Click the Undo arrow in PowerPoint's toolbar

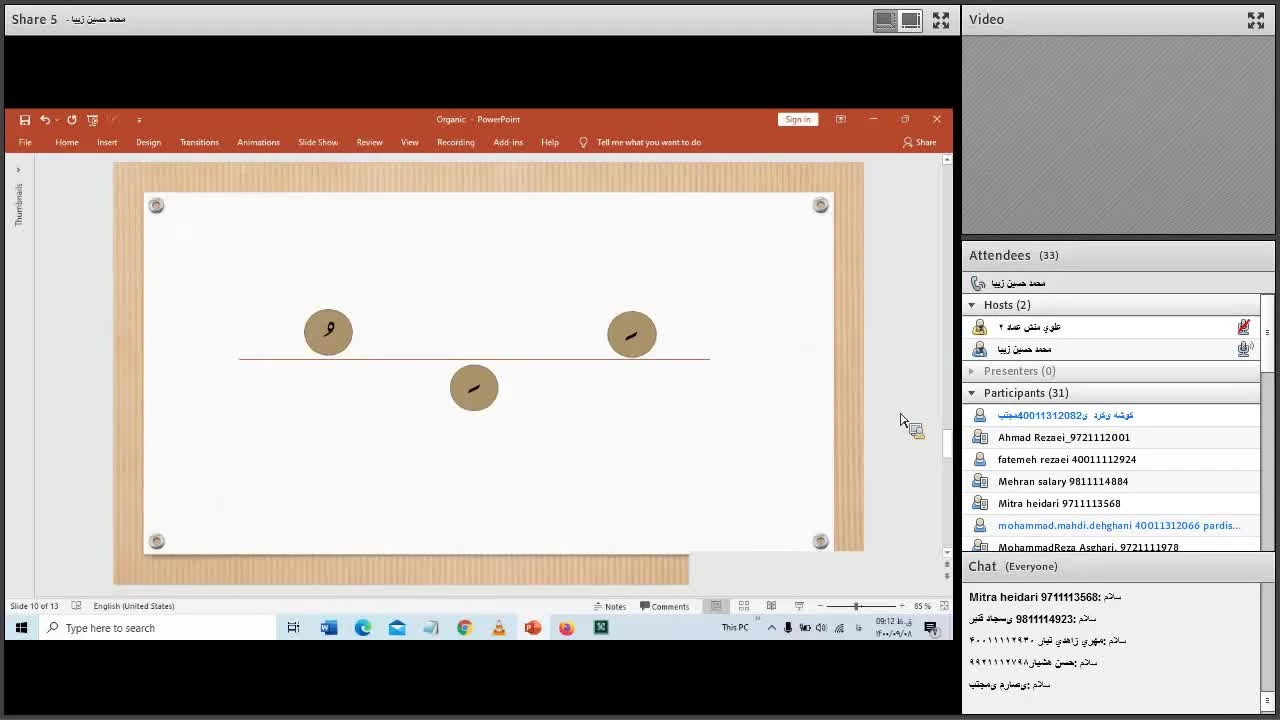pos(45,120)
